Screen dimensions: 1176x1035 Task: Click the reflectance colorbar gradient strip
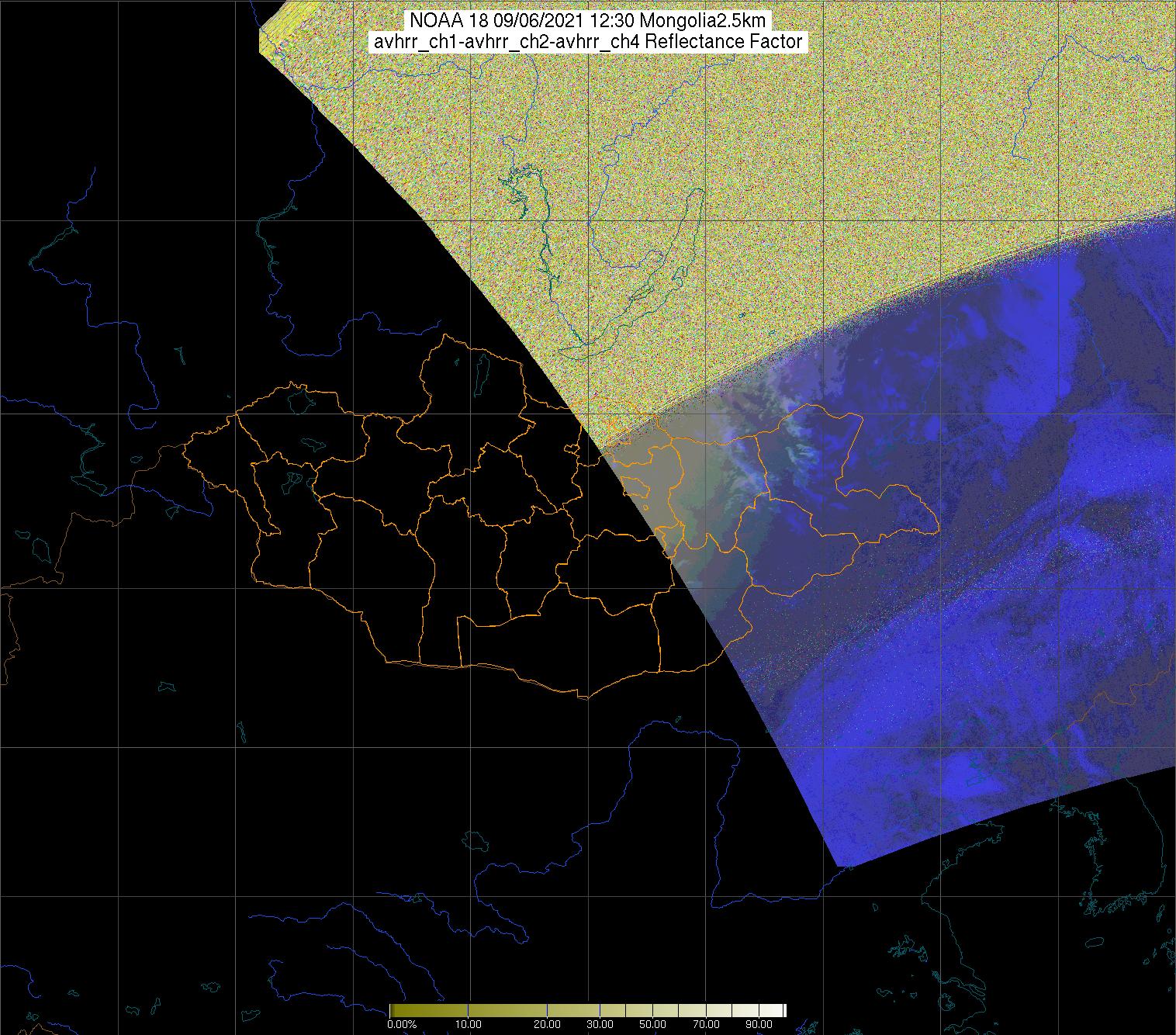click(x=588, y=1010)
